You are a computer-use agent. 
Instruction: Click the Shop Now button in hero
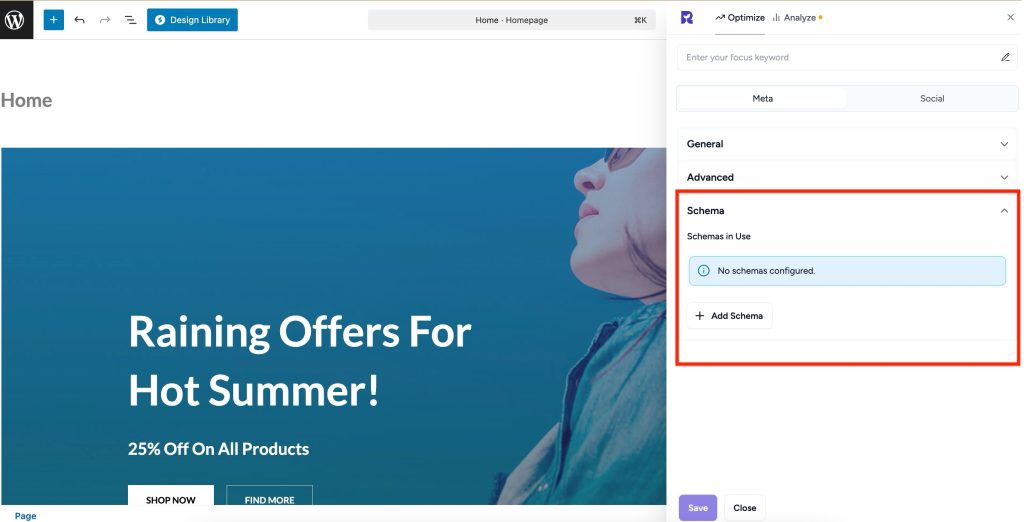click(170, 499)
